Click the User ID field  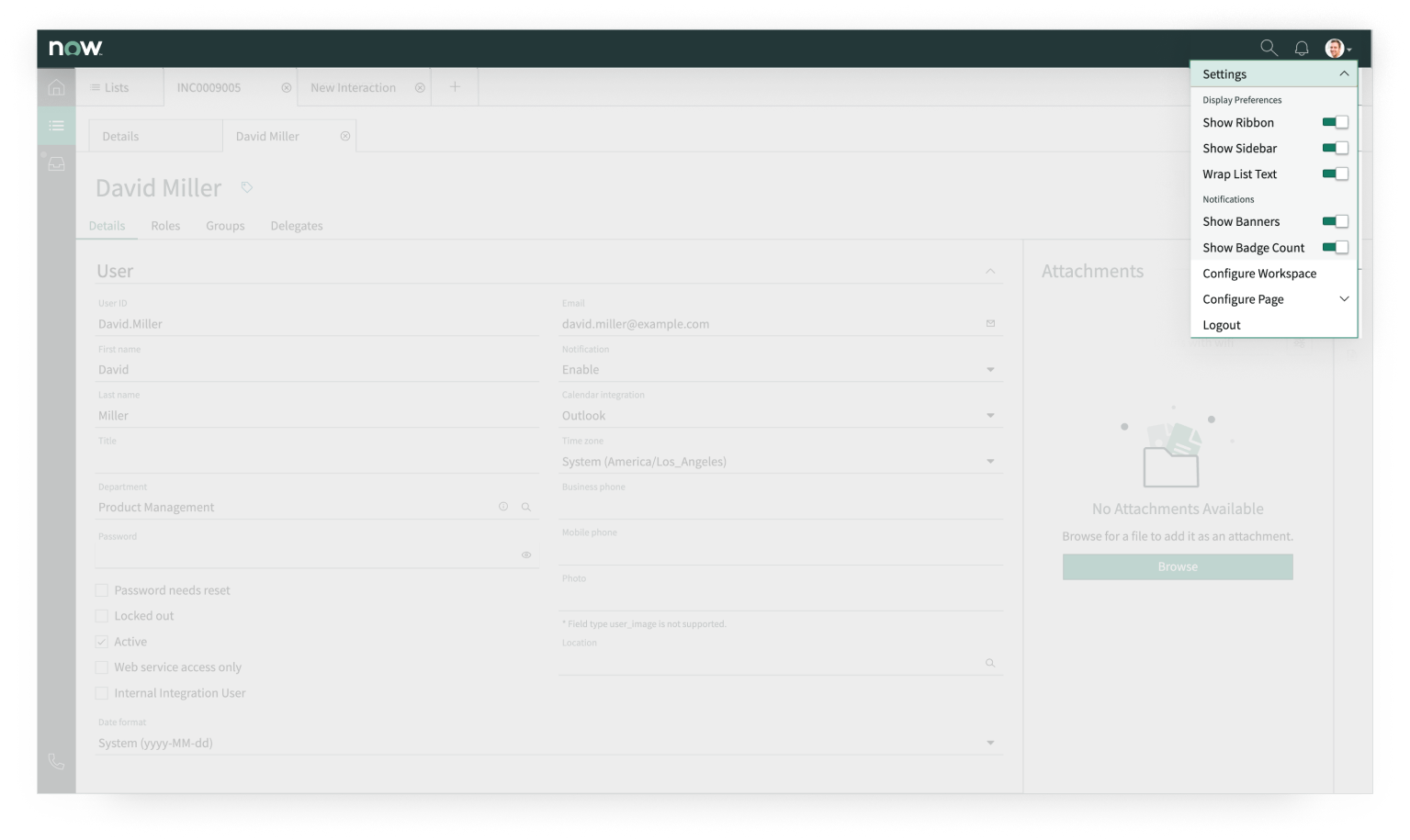pyautogui.click(x=318, y=324)
